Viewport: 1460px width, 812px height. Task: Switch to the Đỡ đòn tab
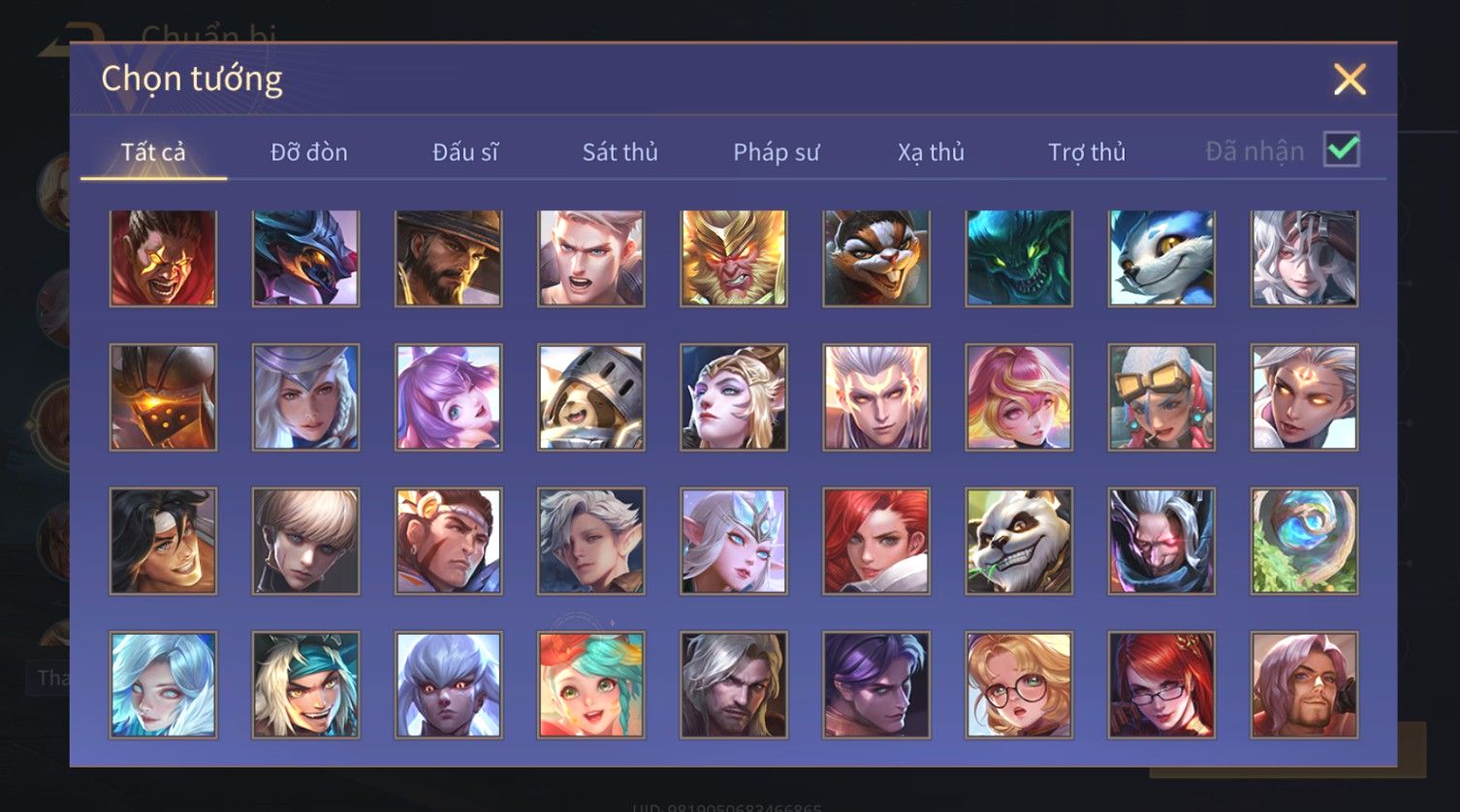tap(309, 152)
